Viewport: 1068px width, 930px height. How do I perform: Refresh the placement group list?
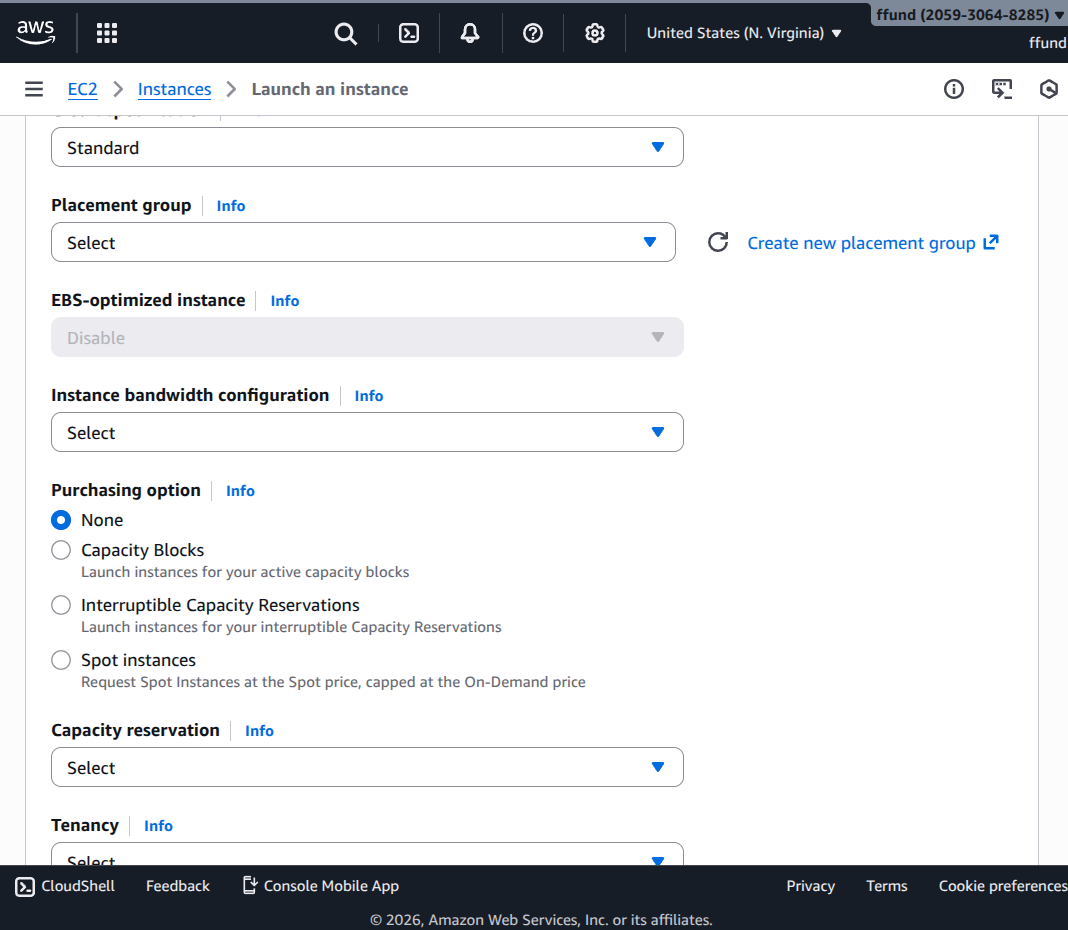point(718,242)
